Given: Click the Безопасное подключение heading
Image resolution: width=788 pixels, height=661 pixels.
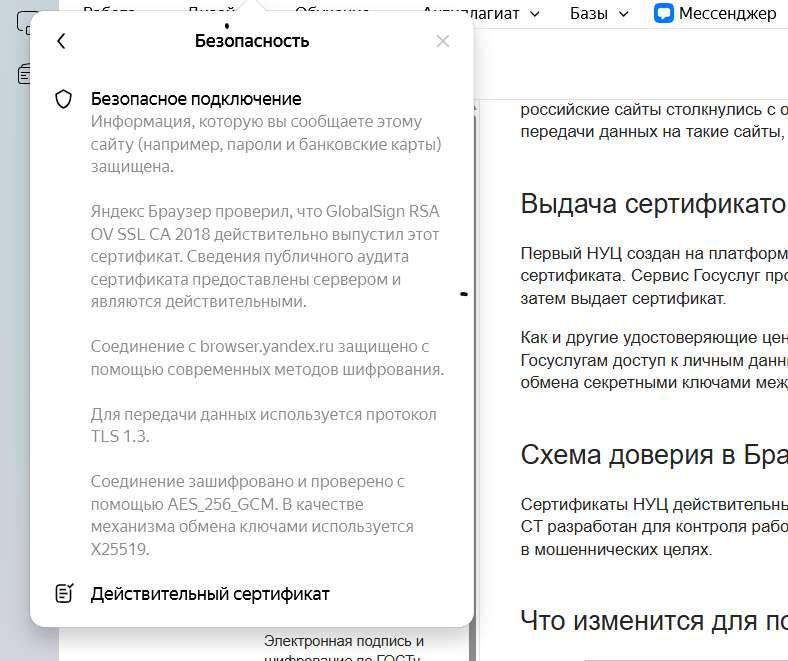Looking at the screenshot, I should click(196, 99).
